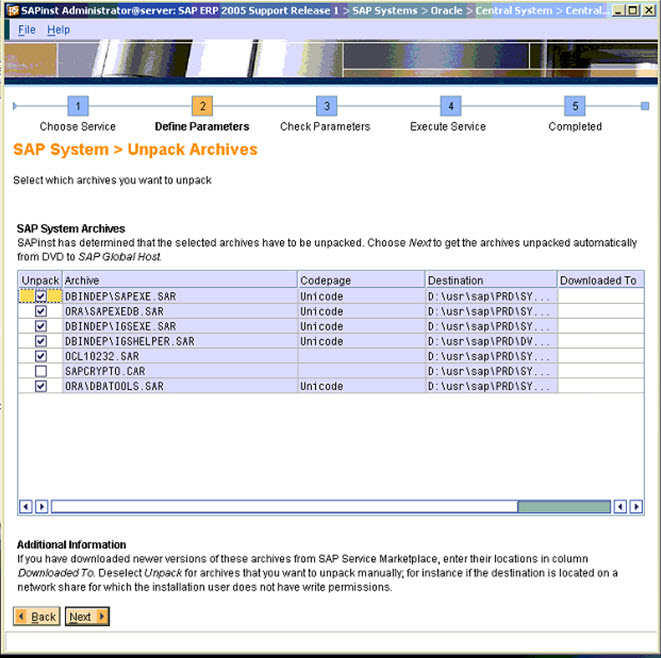Select the DBINDEP\IGSHELPER.SAR archive cell
Screen dimensions: 661x658
180,341
